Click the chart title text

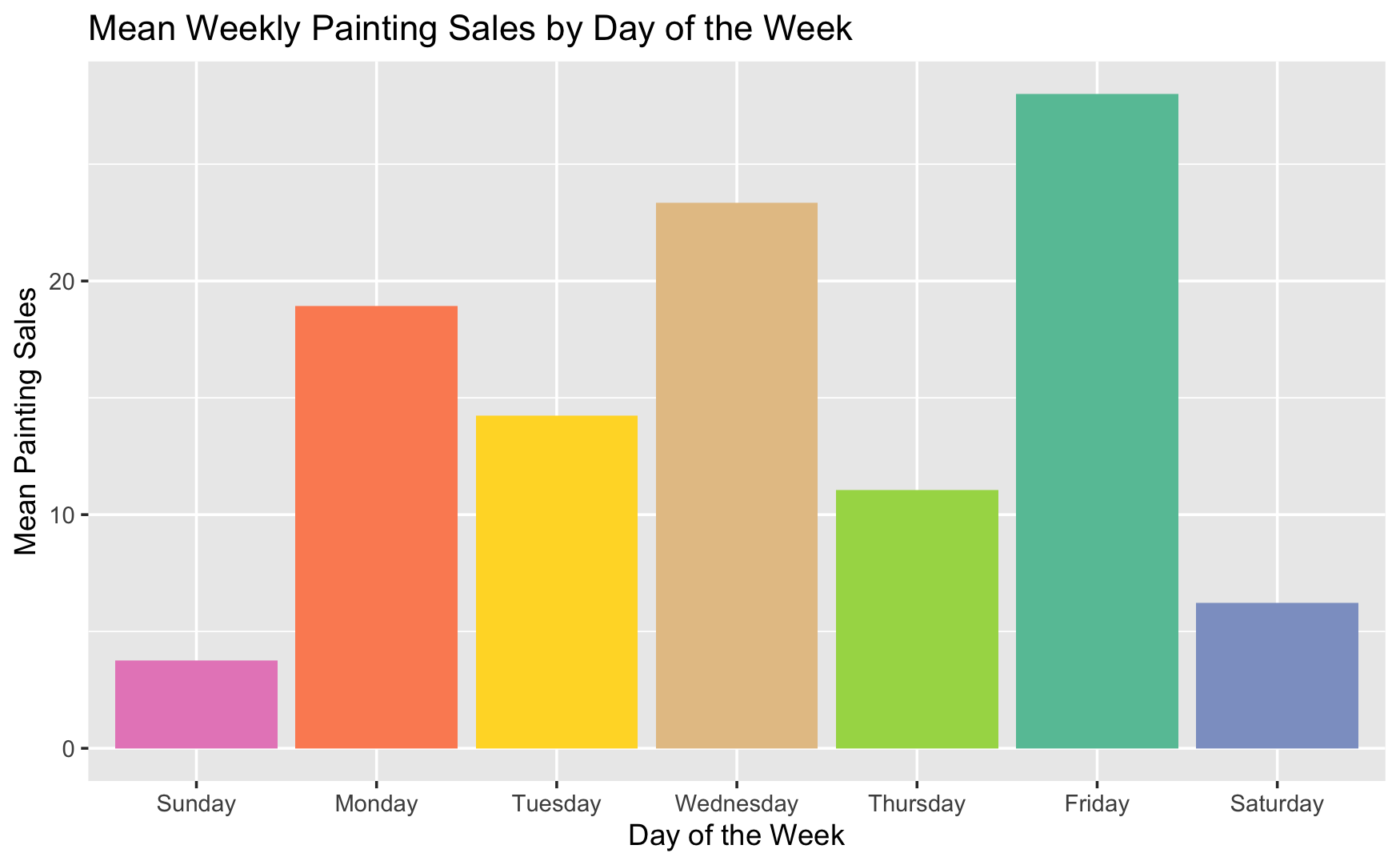pos(470,30)
